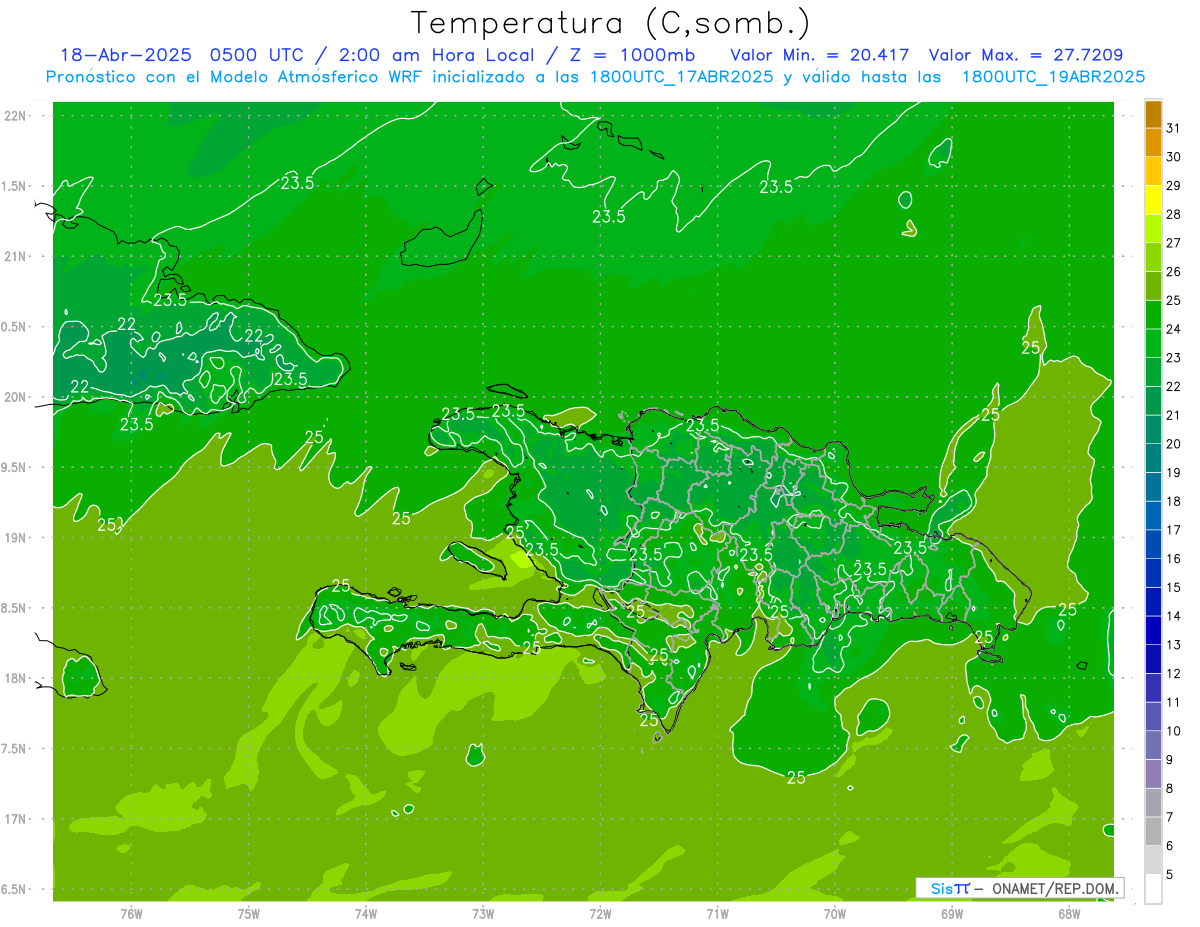Click the '20N' latitude axis label
Viewport: 1200px width, 927px height.
[16, 397]
